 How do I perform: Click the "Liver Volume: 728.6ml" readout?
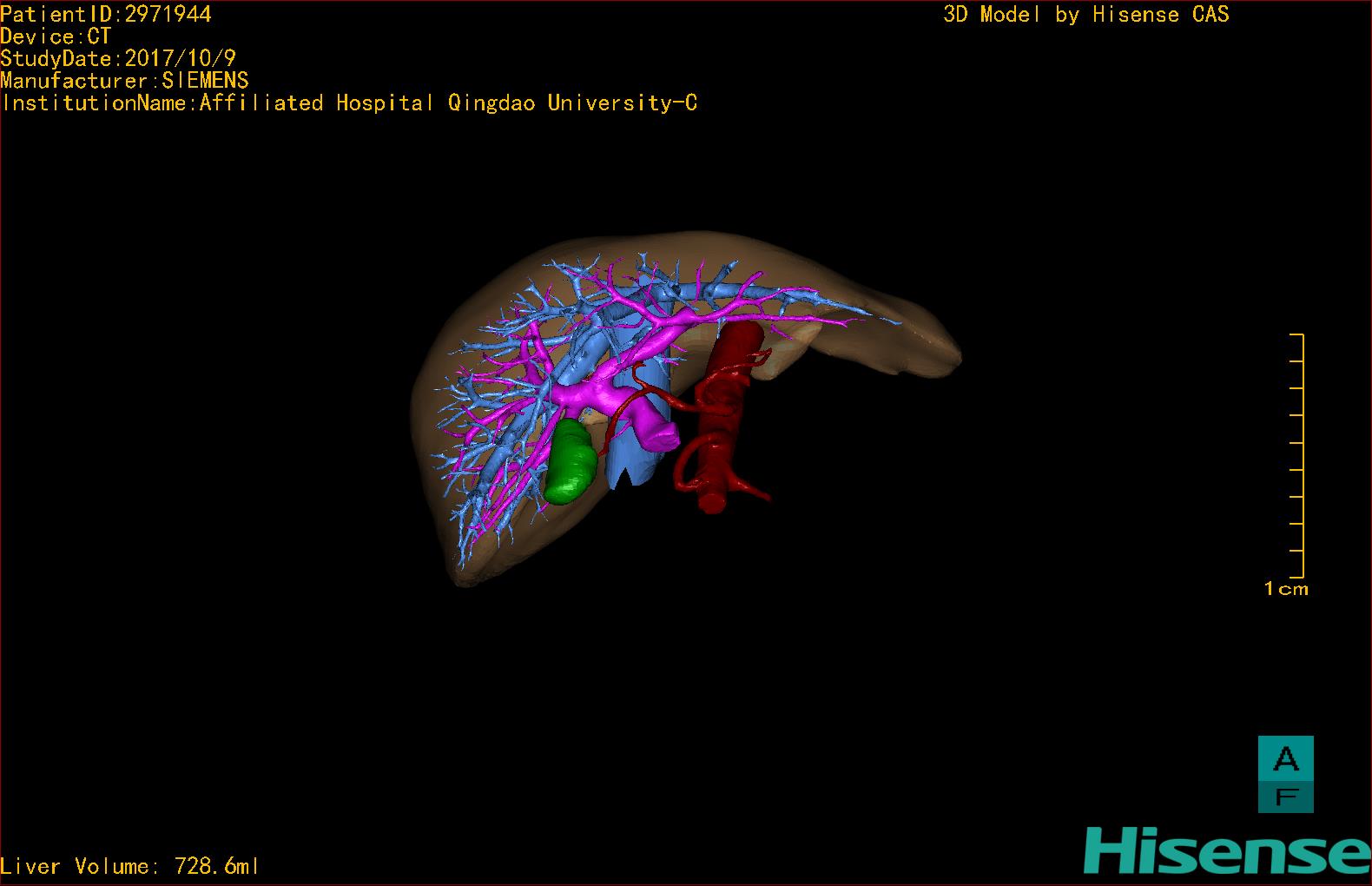[x=129, y=866]
